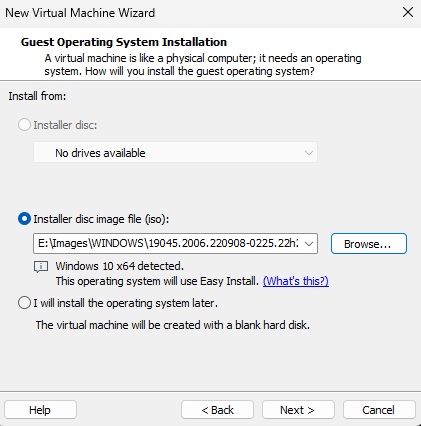Open Help for this wizard

coord(40,410)
